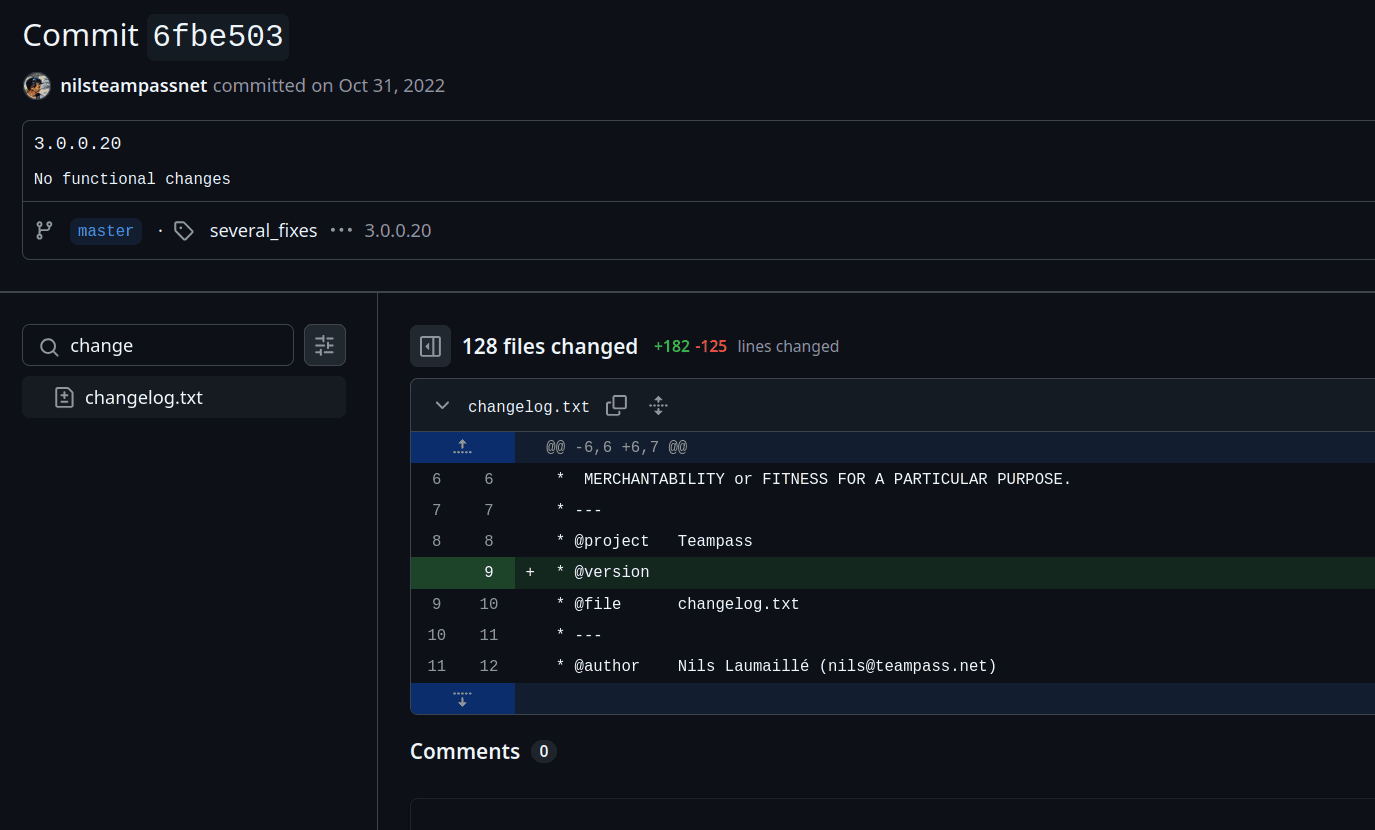The height and width of the screenshot is (830, 1375).
Task: Collapse the changelog.txt diff chevron
Action: [442, 405]
